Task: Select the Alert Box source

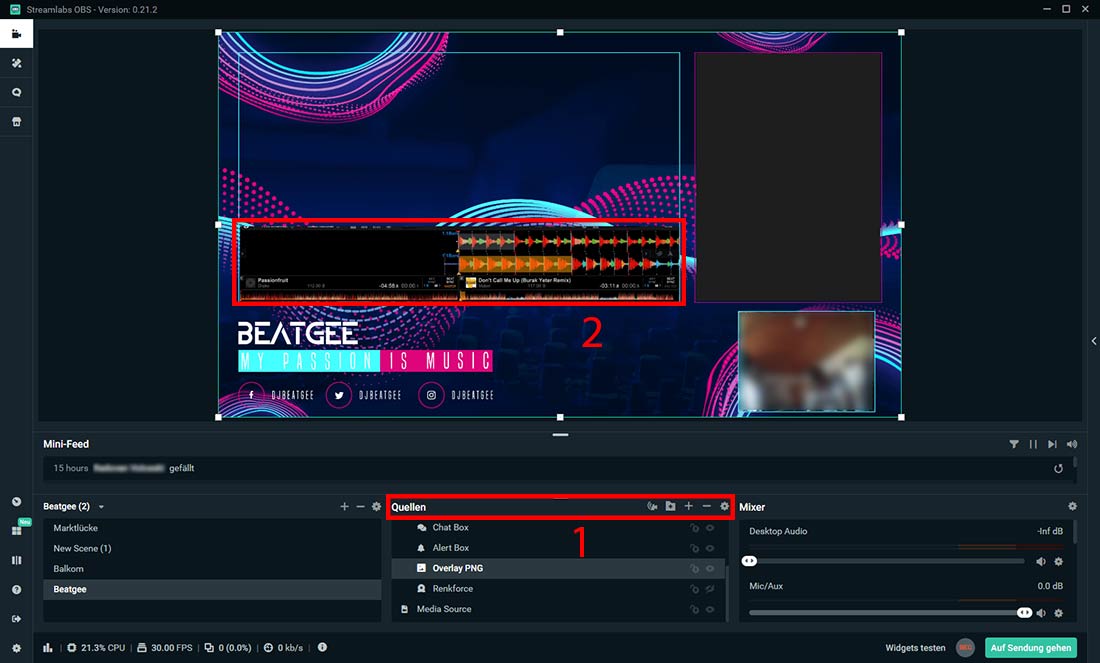Action: (558, 548)
